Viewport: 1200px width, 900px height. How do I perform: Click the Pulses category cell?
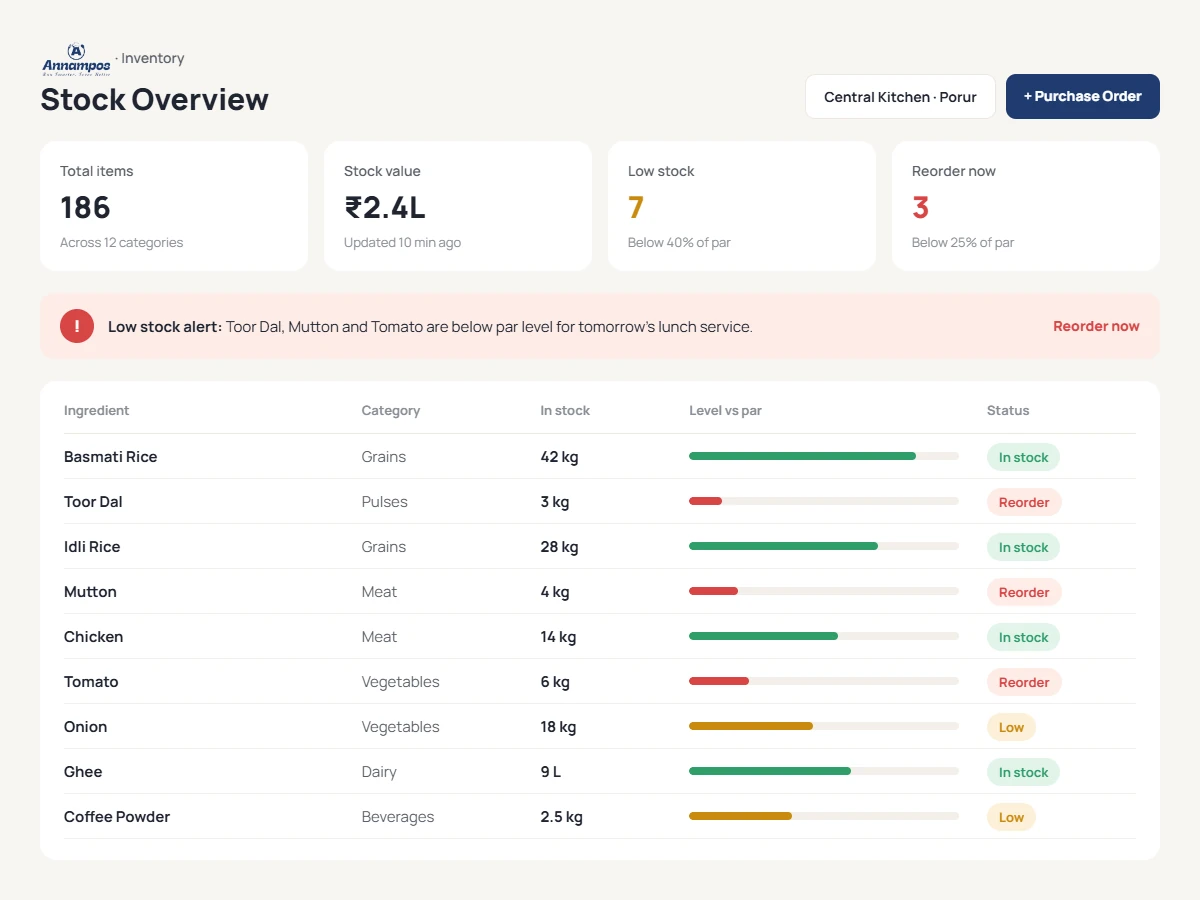[385, 502]
